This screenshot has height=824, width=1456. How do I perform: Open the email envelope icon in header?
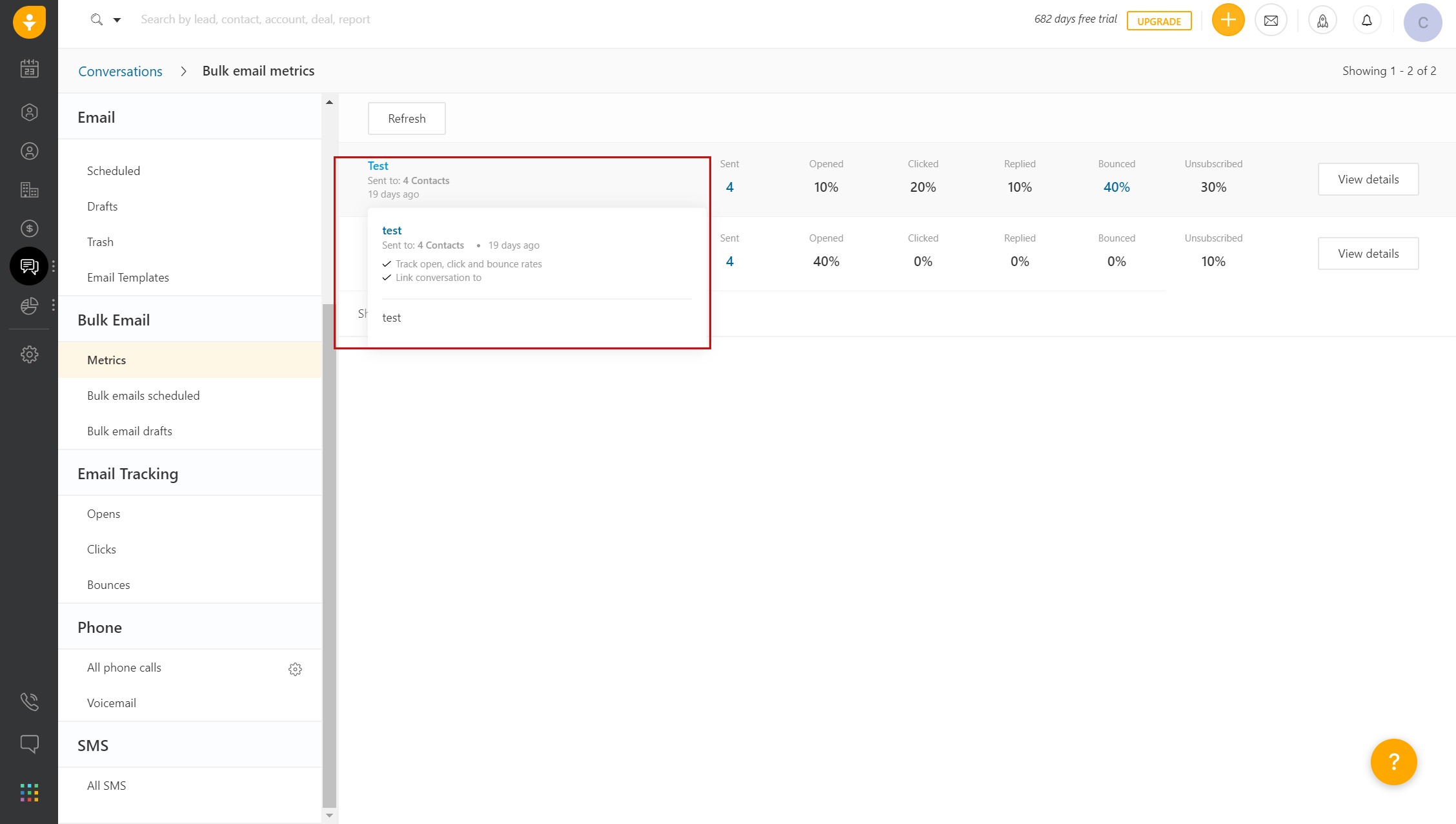click(x=1270, y=21)
